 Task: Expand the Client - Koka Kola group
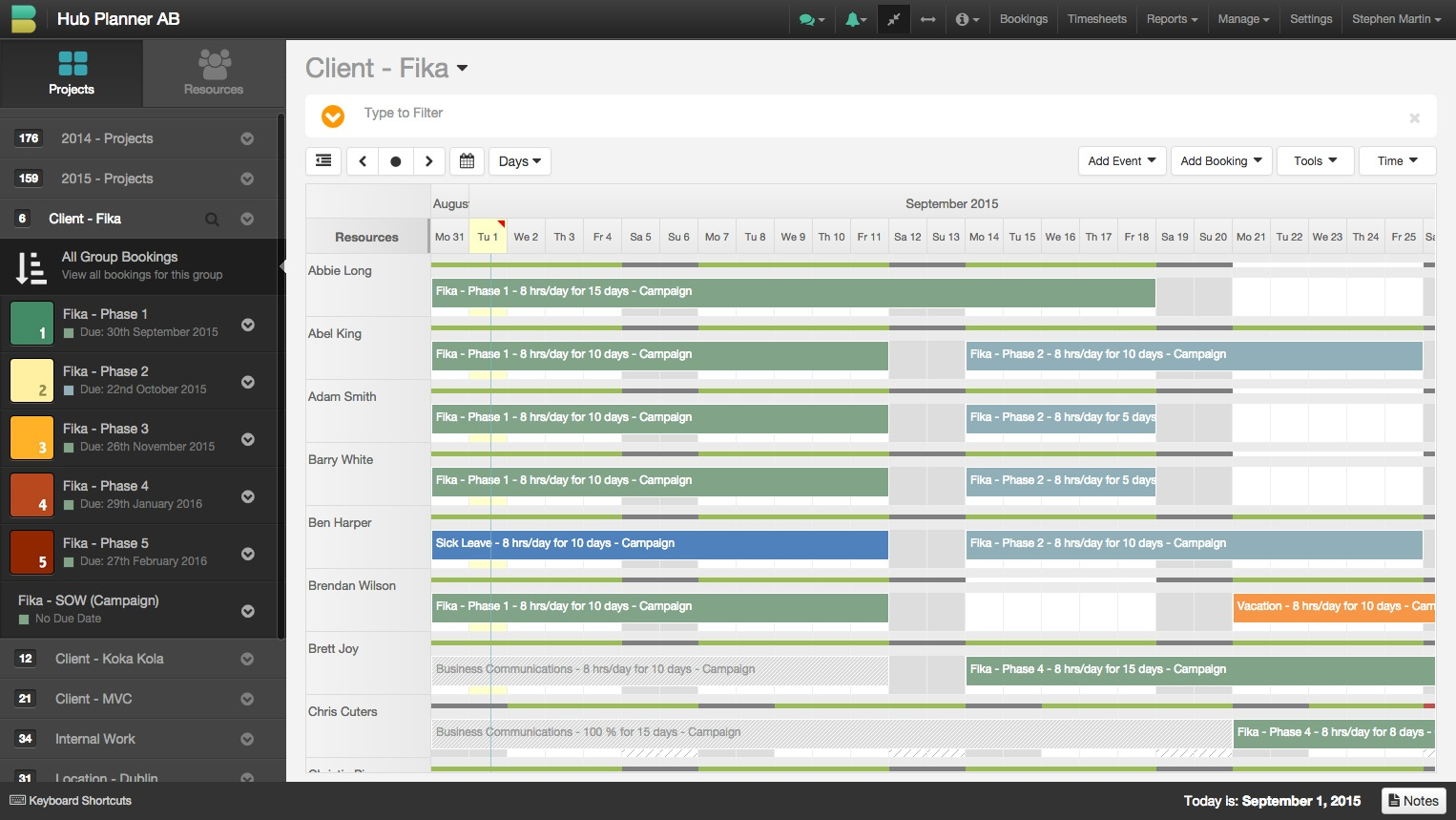[247, 659]
